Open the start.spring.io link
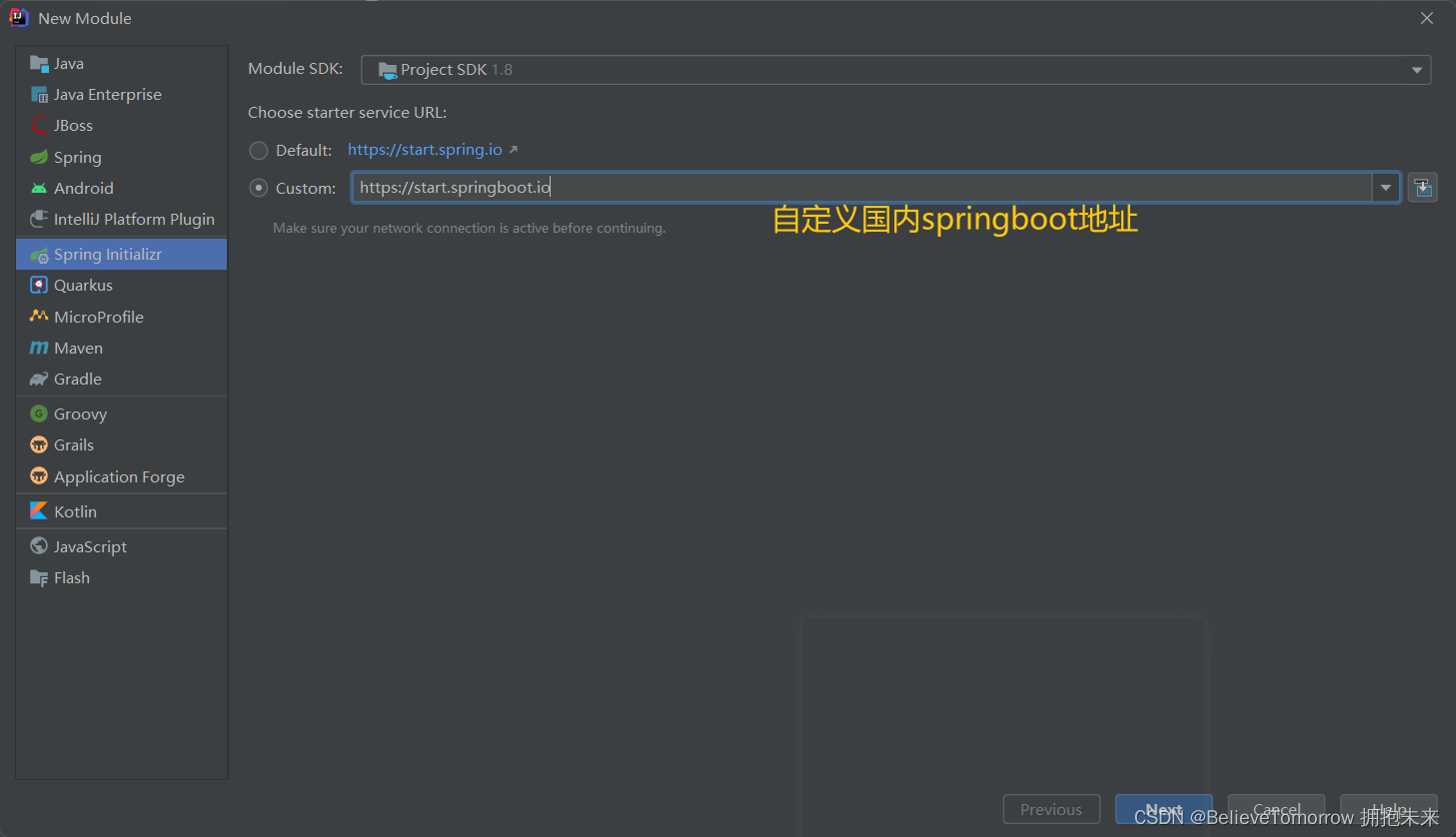Viewport: 1456px width, 837px height. (425, 150)
